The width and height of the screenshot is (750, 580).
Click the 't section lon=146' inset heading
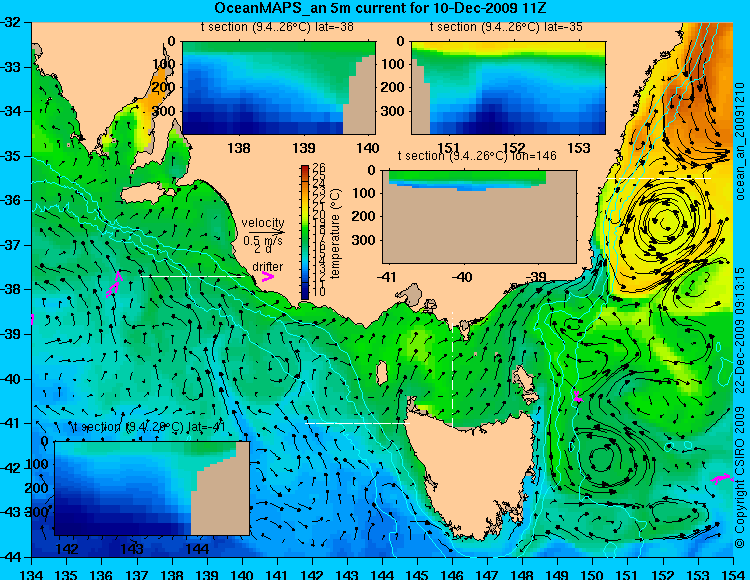tap(477, 156)
